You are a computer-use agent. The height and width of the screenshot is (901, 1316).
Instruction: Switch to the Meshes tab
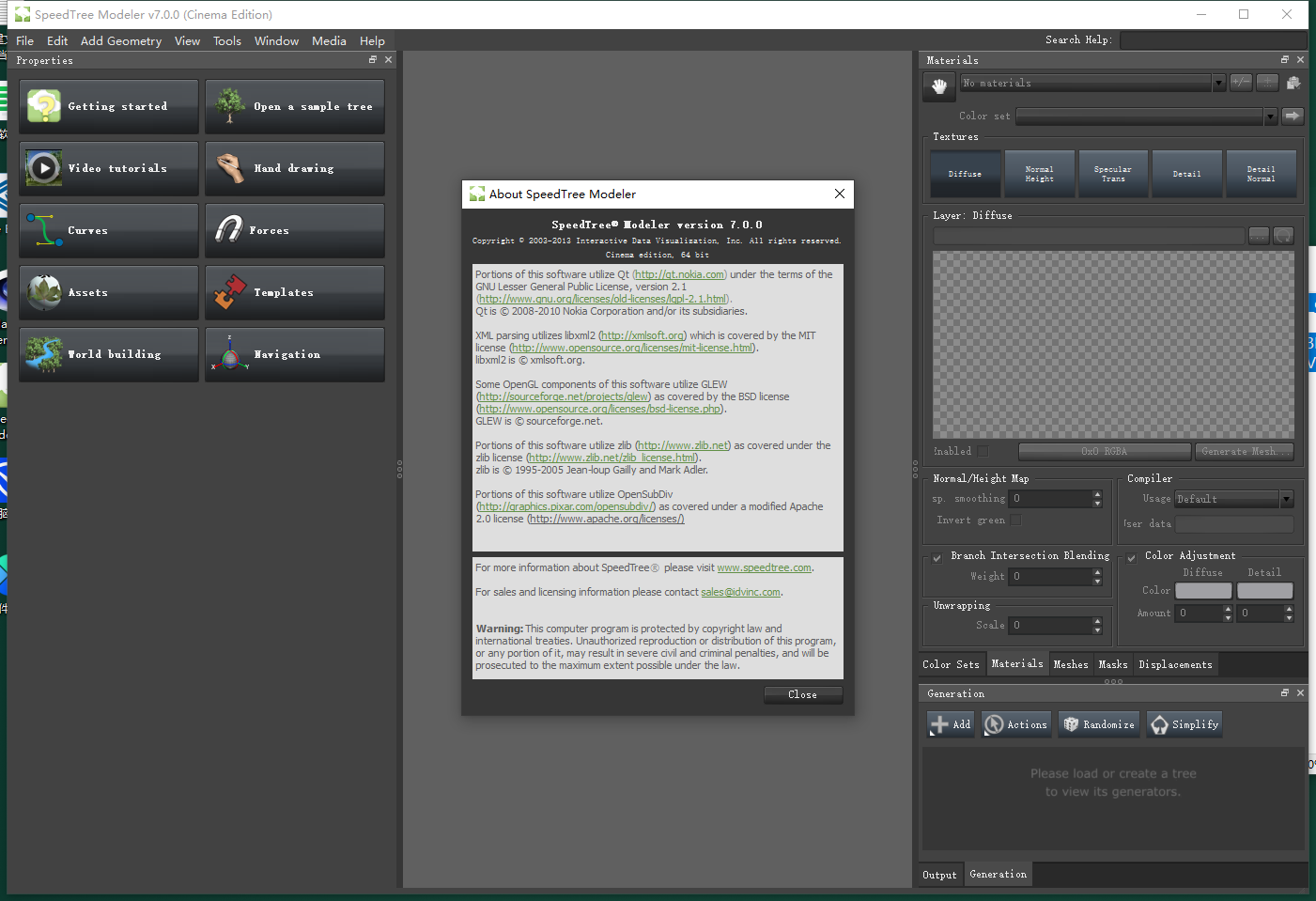point(1071,664)
